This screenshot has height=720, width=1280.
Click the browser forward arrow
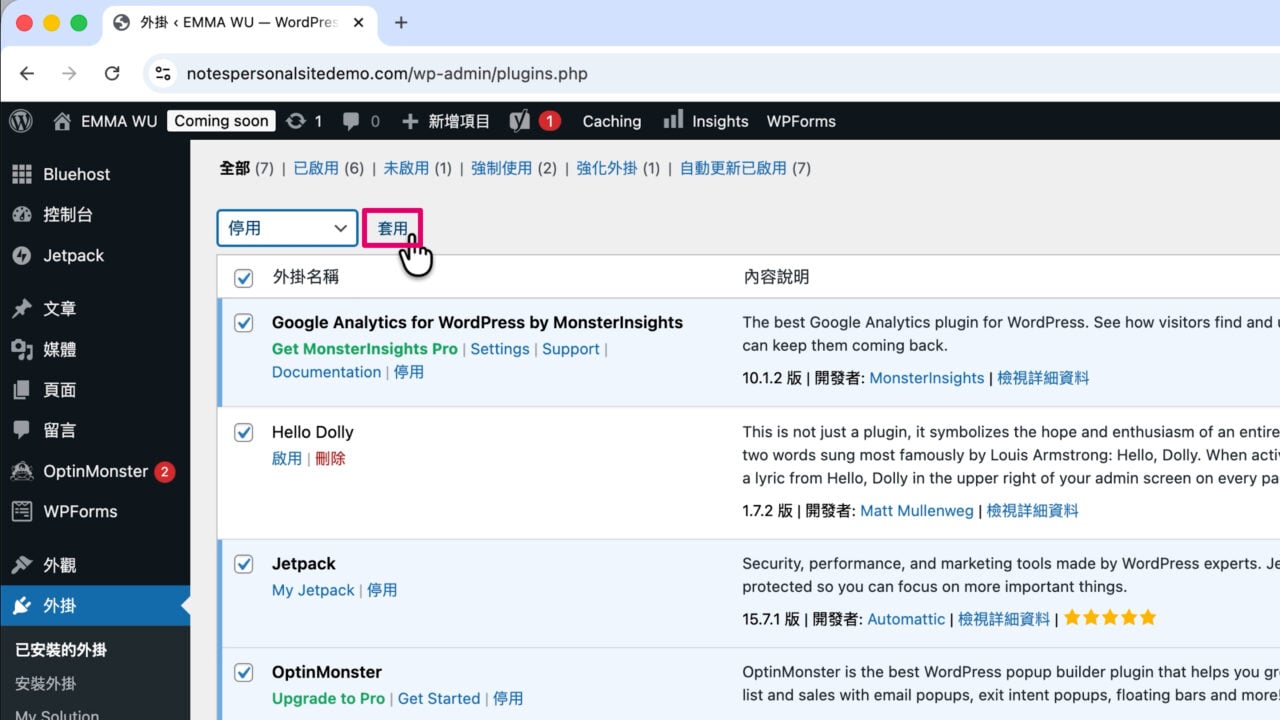point(69,73)
